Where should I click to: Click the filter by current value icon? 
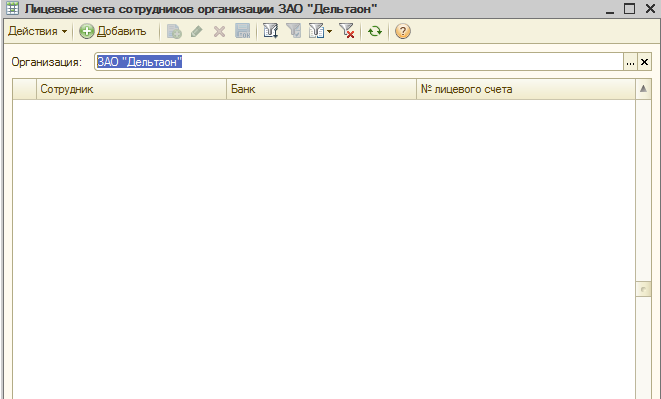(x=294, y=31)
